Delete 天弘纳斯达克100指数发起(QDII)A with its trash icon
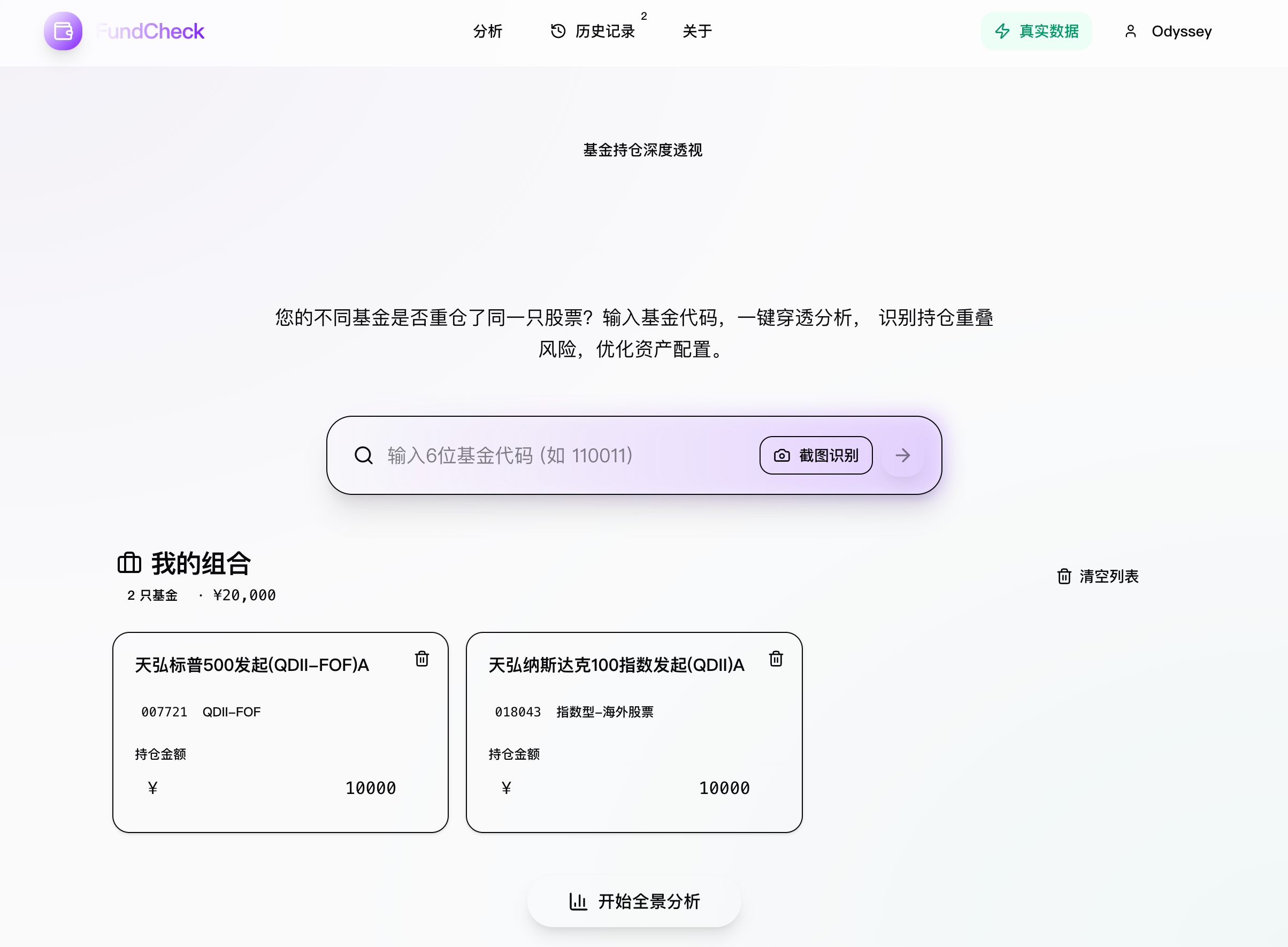Image resolution: width=1288 pixels, height=947 pixels. pyautogui.click(x=776, y=659)
